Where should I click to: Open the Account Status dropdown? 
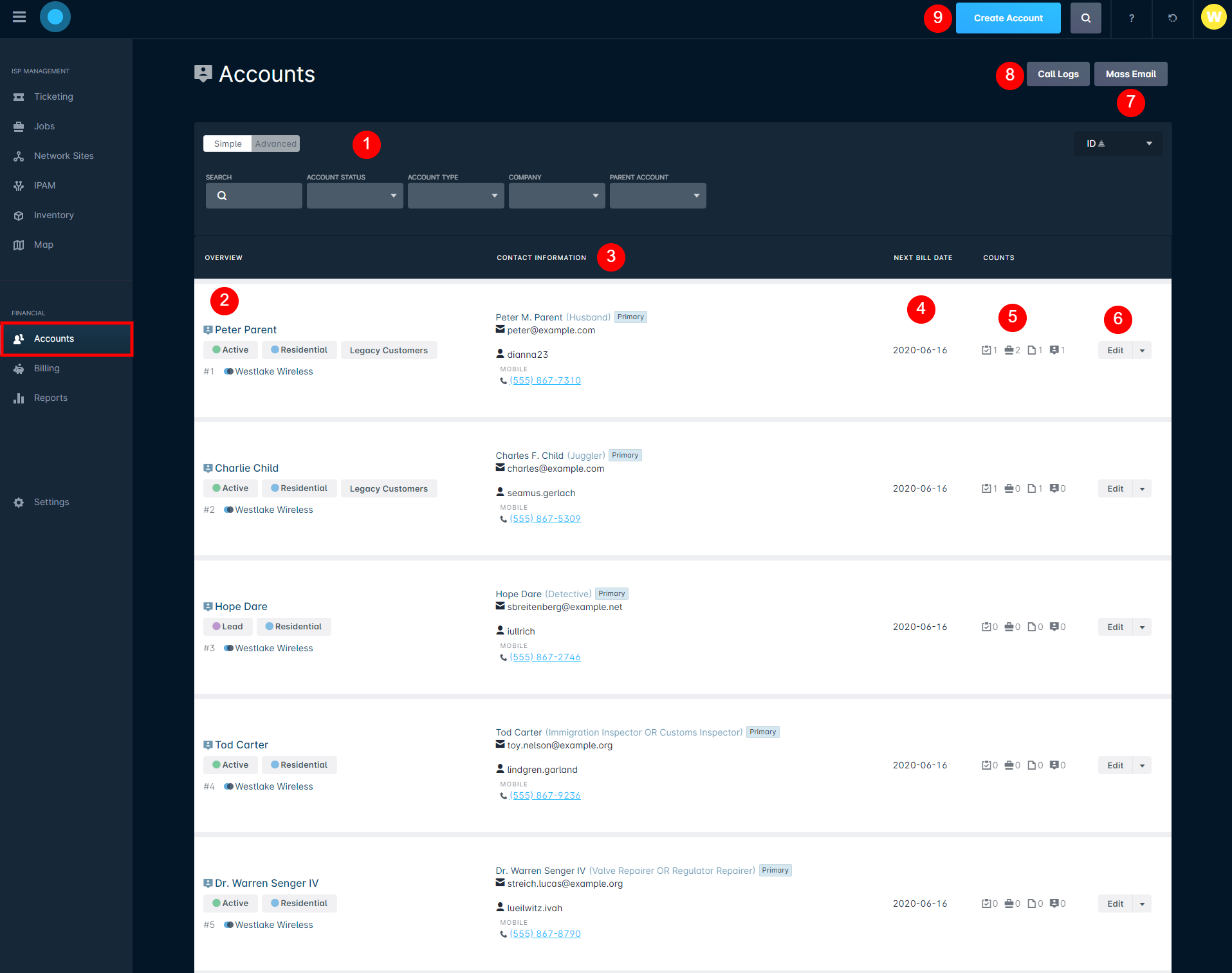[x=355, y=196]
